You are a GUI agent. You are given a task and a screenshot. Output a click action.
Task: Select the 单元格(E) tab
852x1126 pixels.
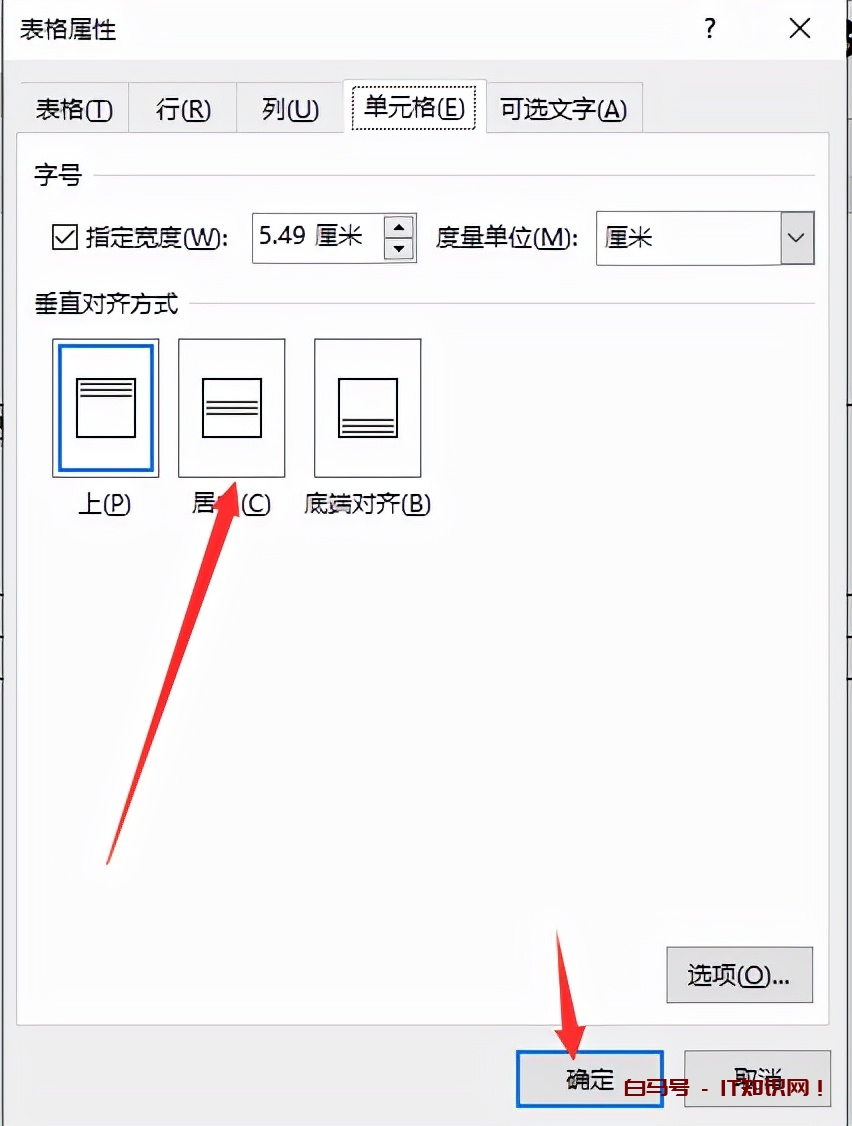coord(415,107)
